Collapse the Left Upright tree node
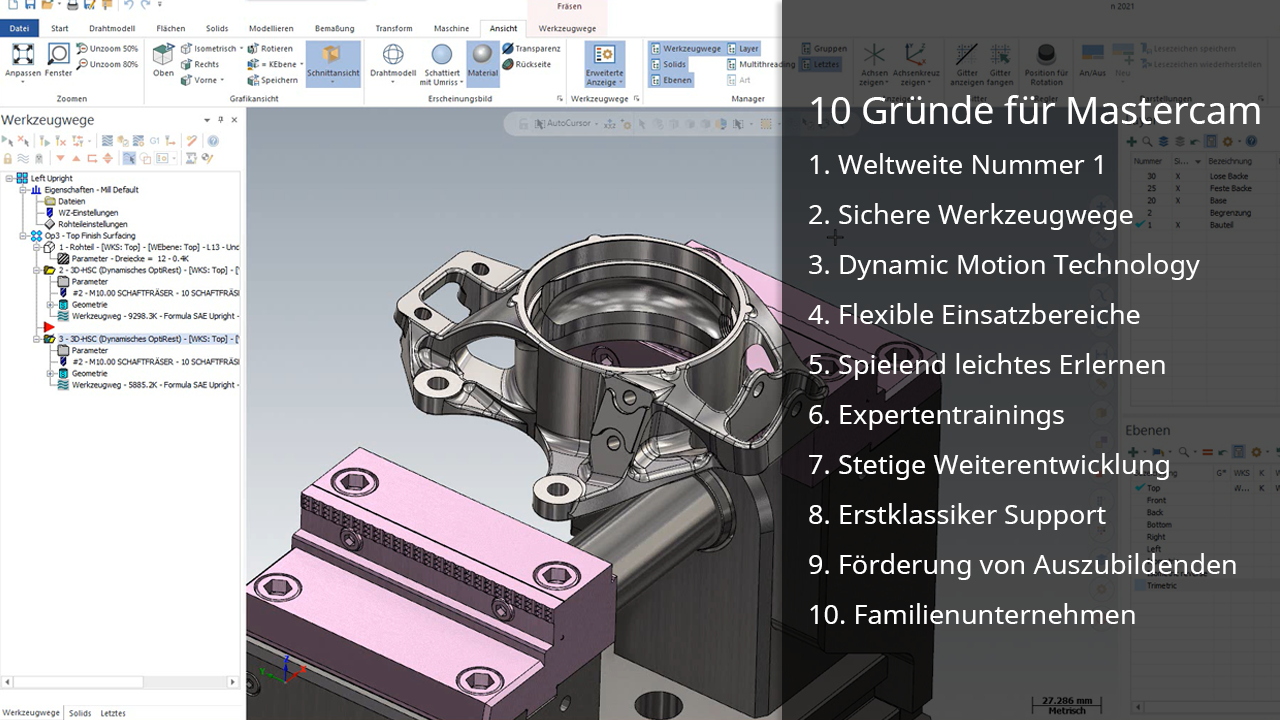1280x720 pixels. point(9,178)
